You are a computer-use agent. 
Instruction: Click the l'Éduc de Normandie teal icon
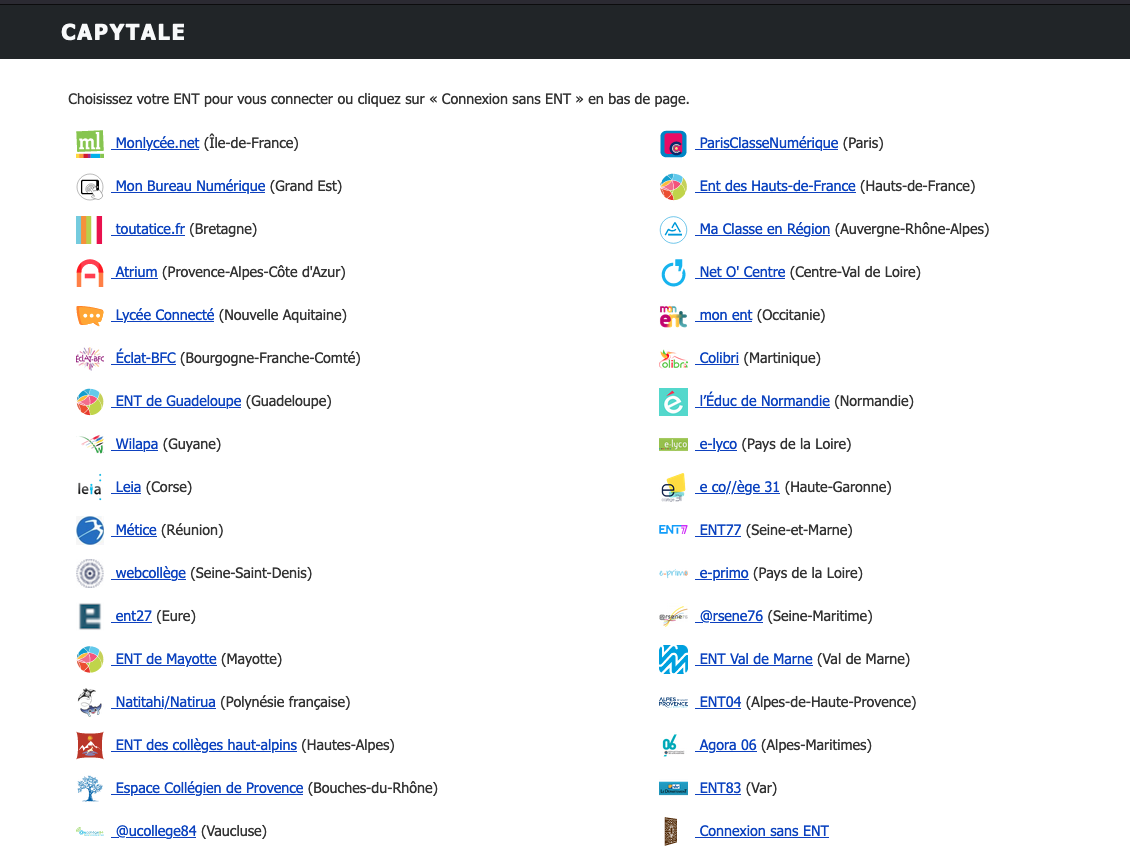[x=673, y=402]
